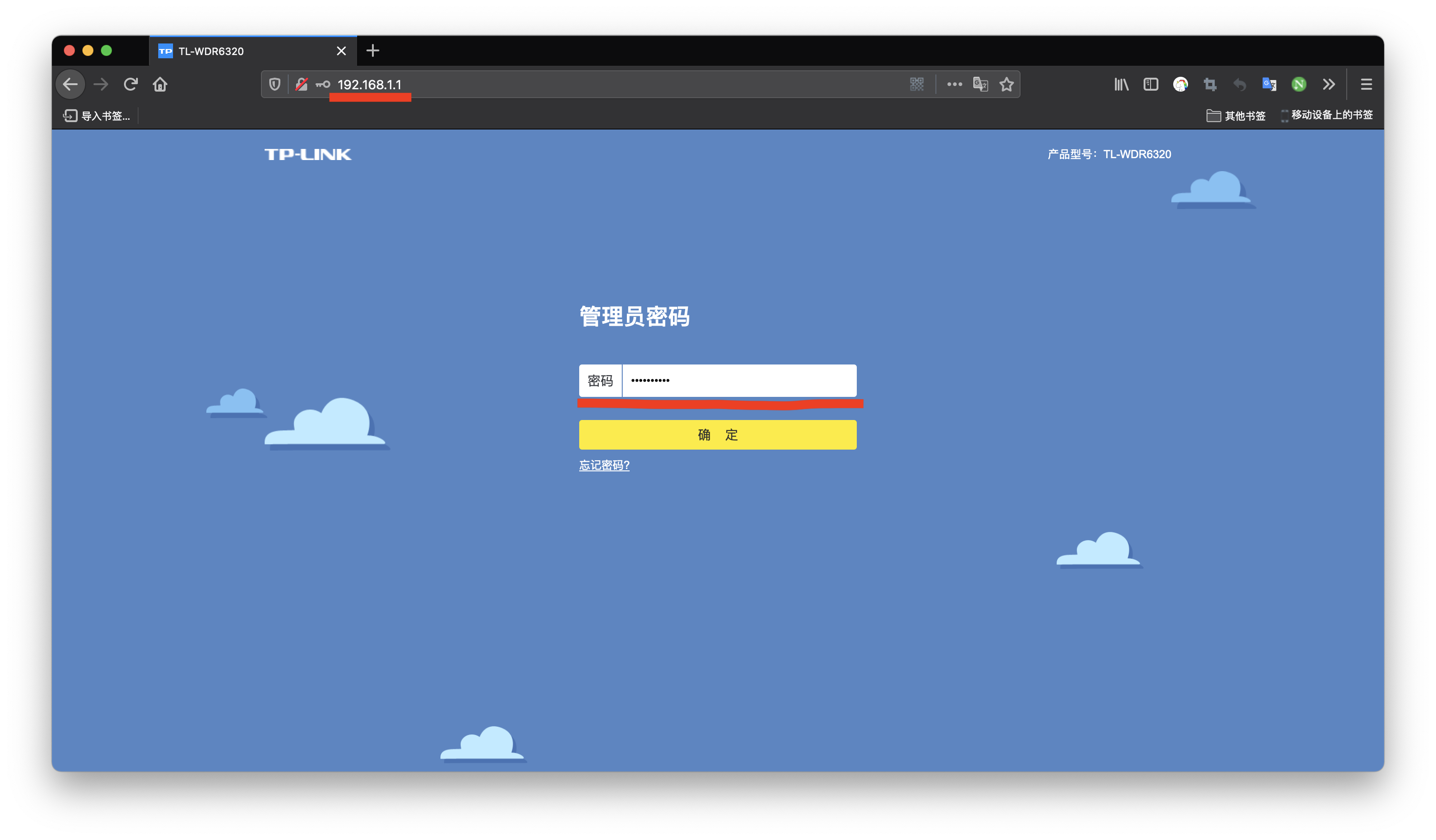Open page actions three-dot menu
Screen dimensions: 1436x840
pos(954,84)
